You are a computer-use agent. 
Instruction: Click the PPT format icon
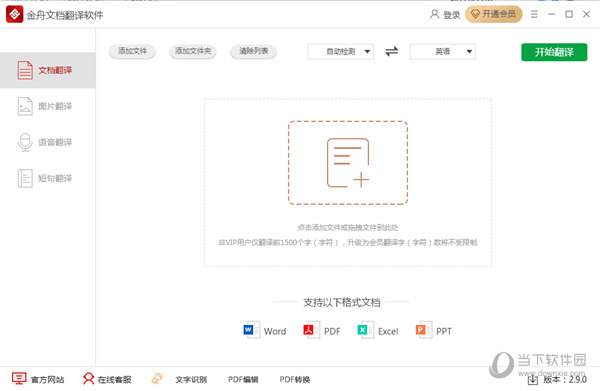[x=424, y=330]
